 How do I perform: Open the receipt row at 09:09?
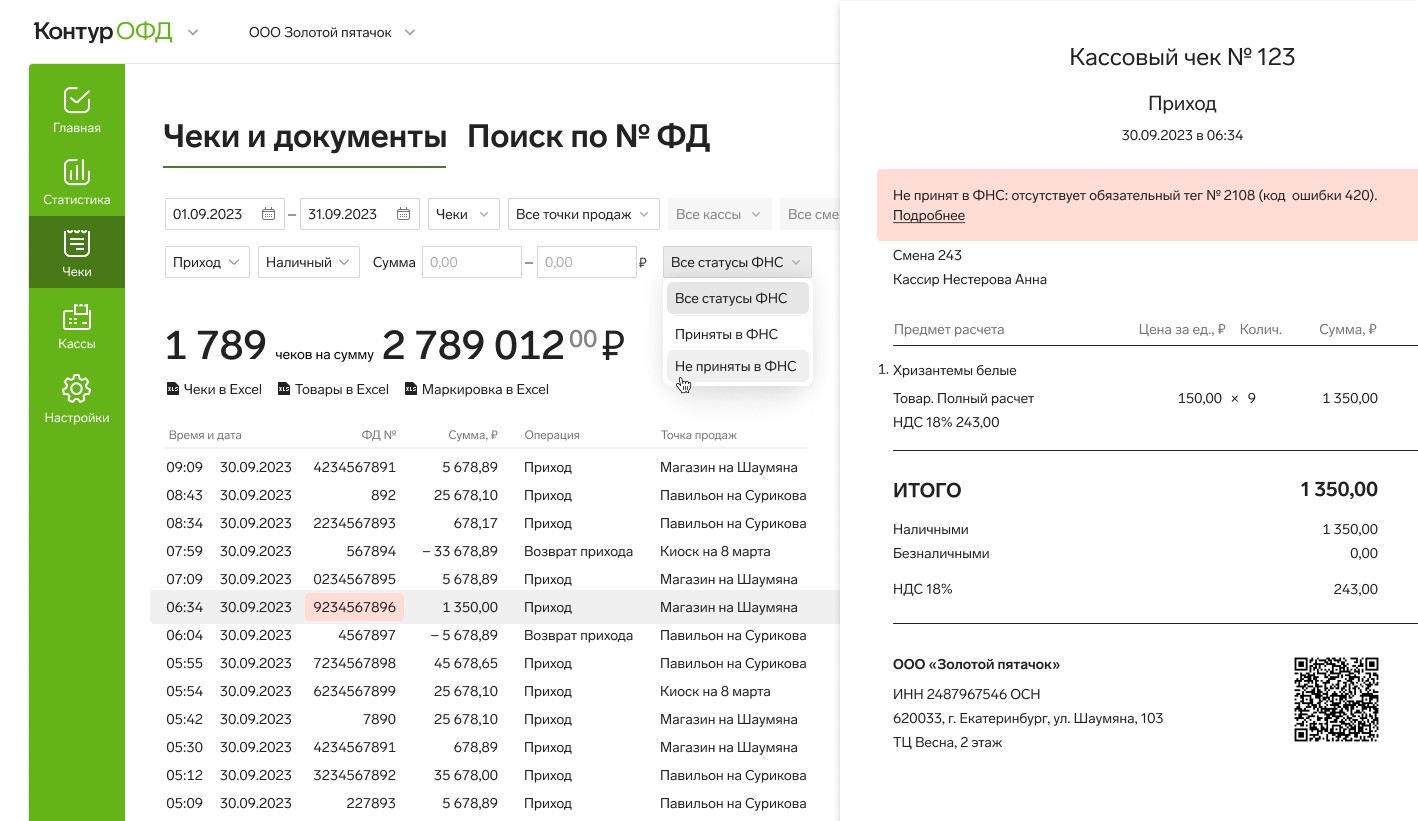click(x=494, y=467)
